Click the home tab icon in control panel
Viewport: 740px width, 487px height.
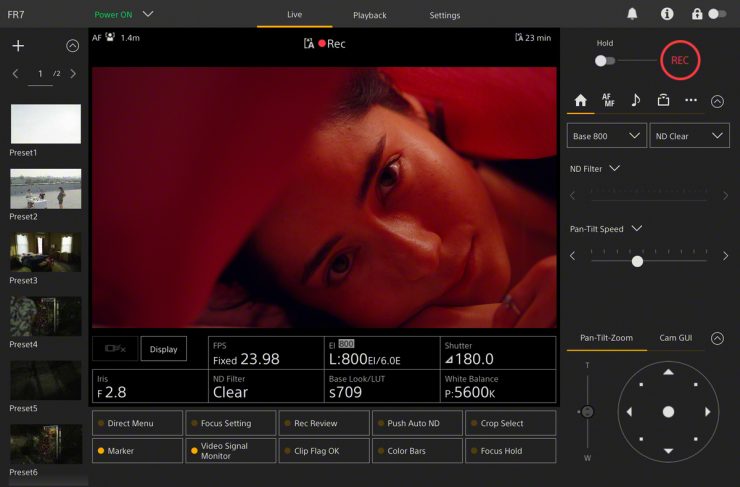click(580, 100)
